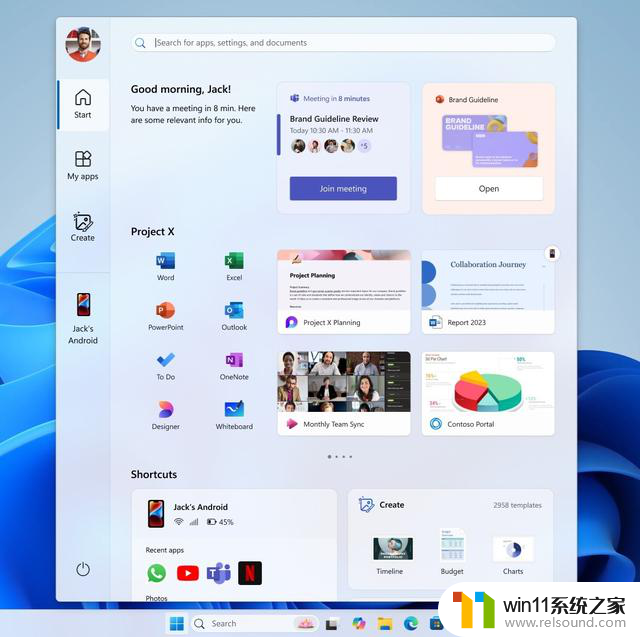
Task: Click the Join meeting button
Action: pyautogui.click(x=343, y=189)
